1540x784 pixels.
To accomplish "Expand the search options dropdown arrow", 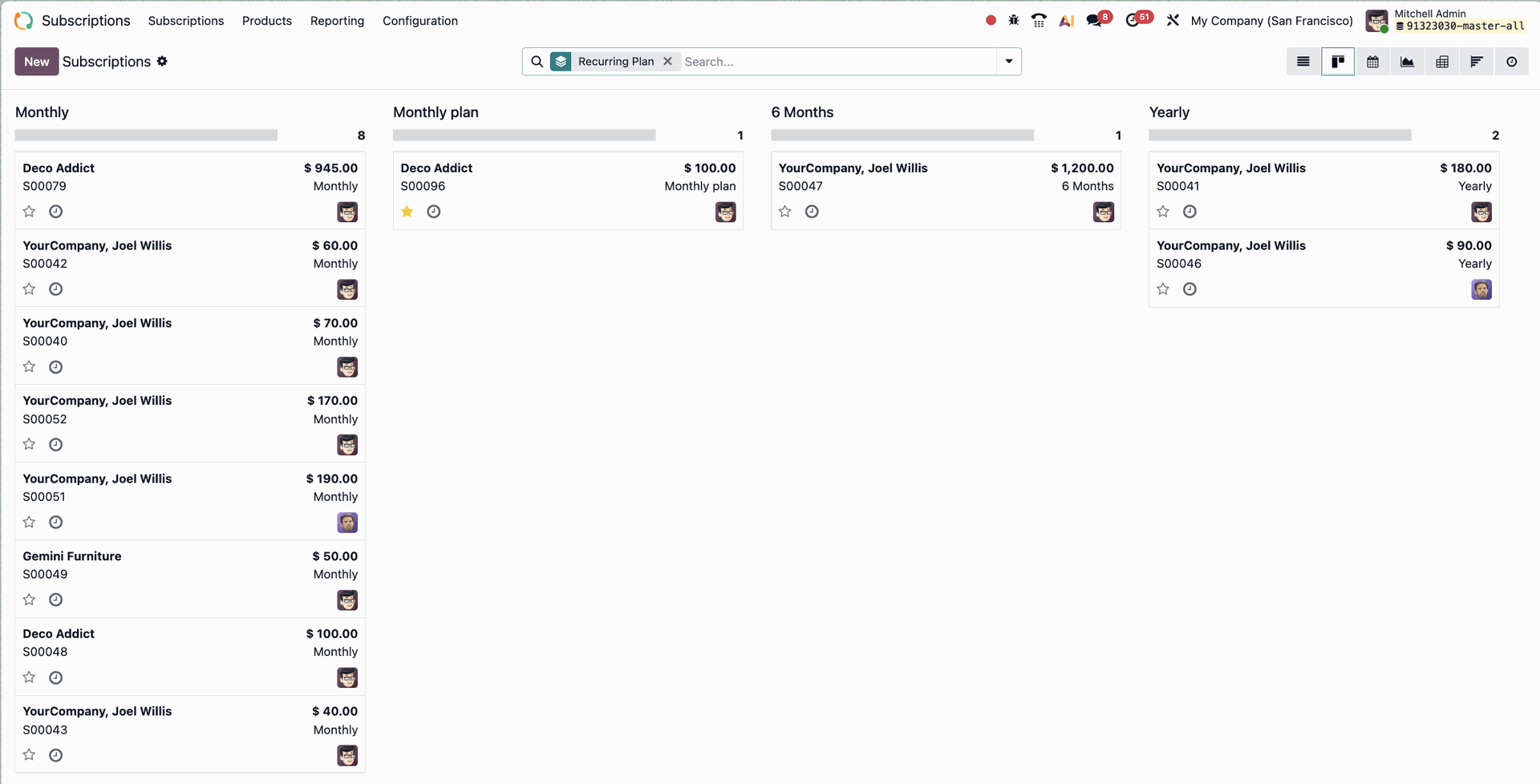I will tap(1008, 62).
